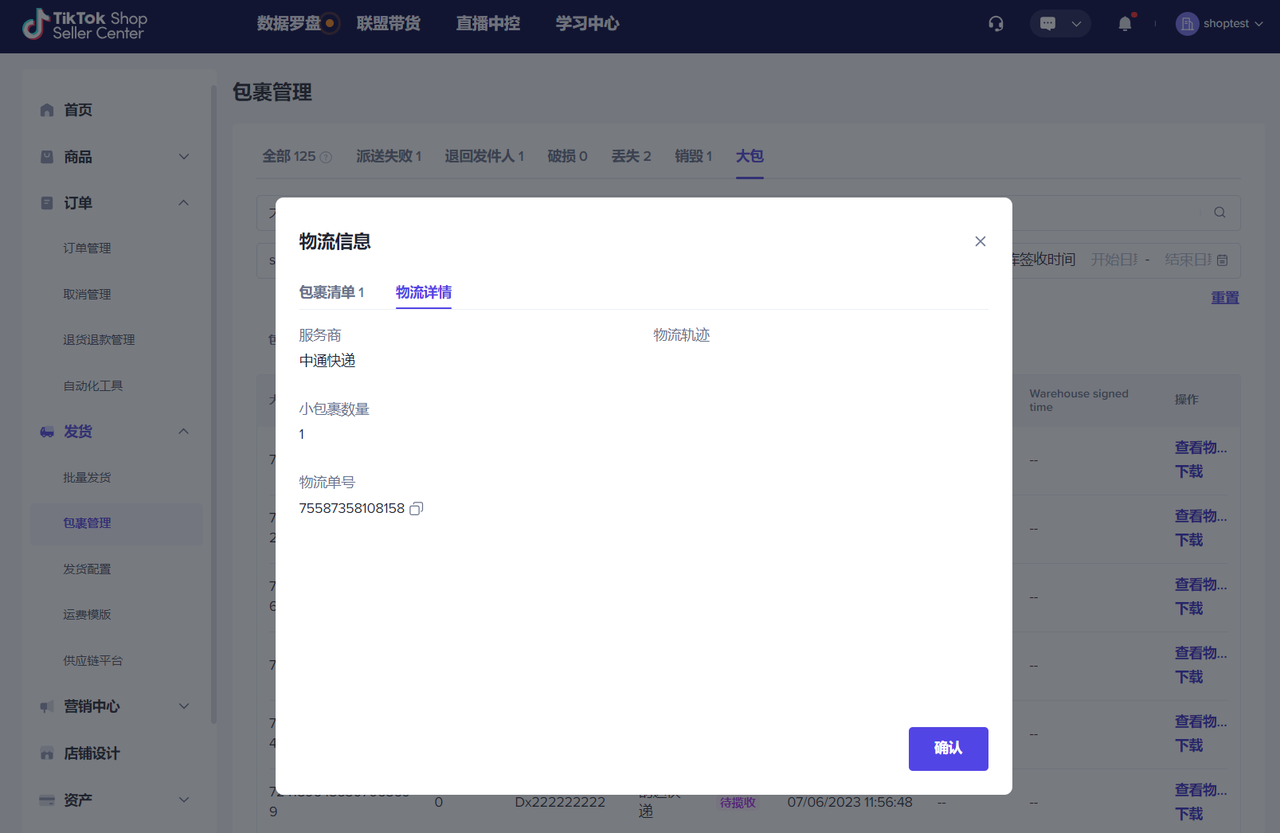Open 批量发货 in sidebar
Viewport: 1280px width, 833px height.
87,478
